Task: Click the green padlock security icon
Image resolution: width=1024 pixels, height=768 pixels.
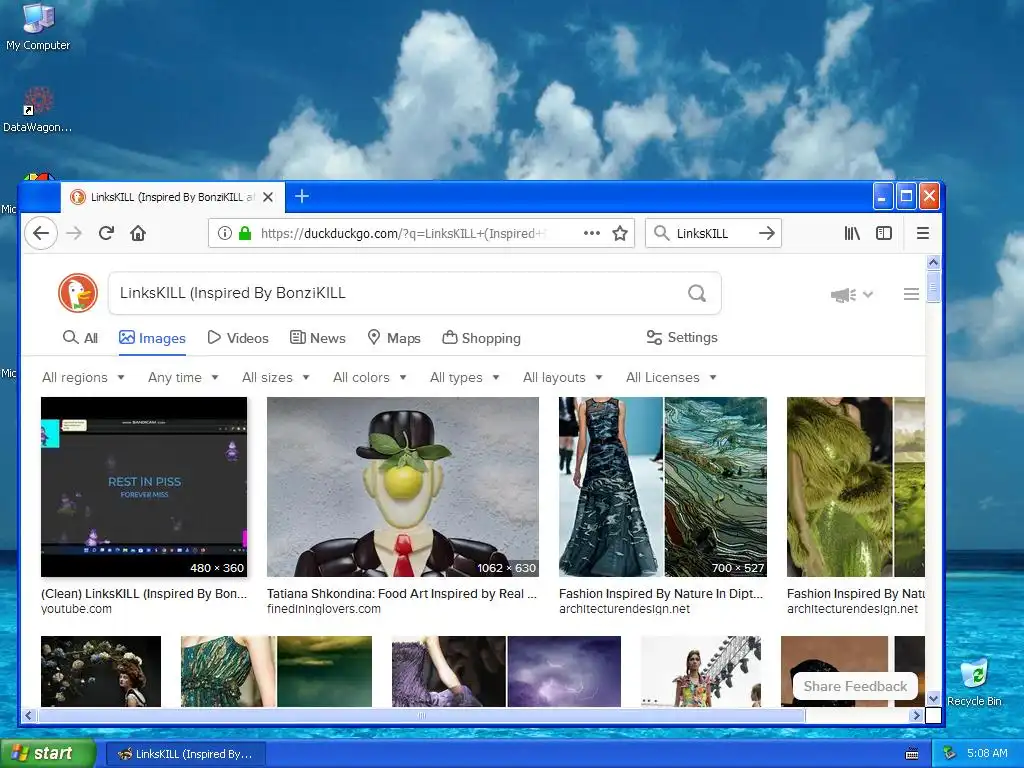Action: click(245, 233)
